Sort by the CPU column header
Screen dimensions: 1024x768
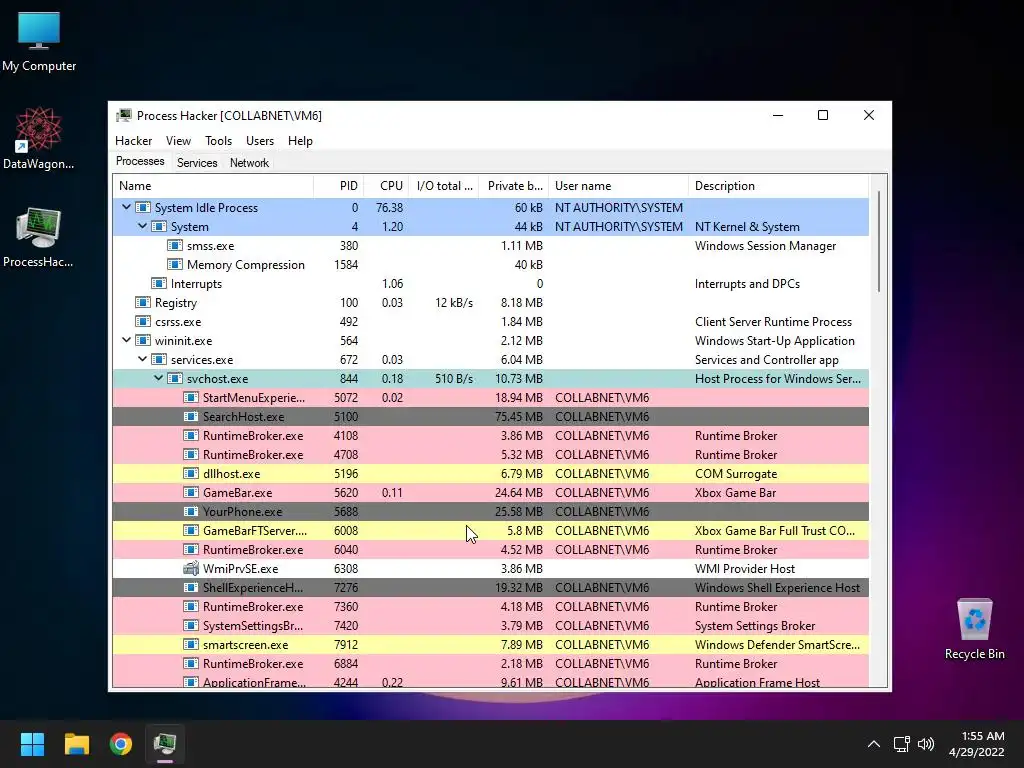[x=386, y=186]
